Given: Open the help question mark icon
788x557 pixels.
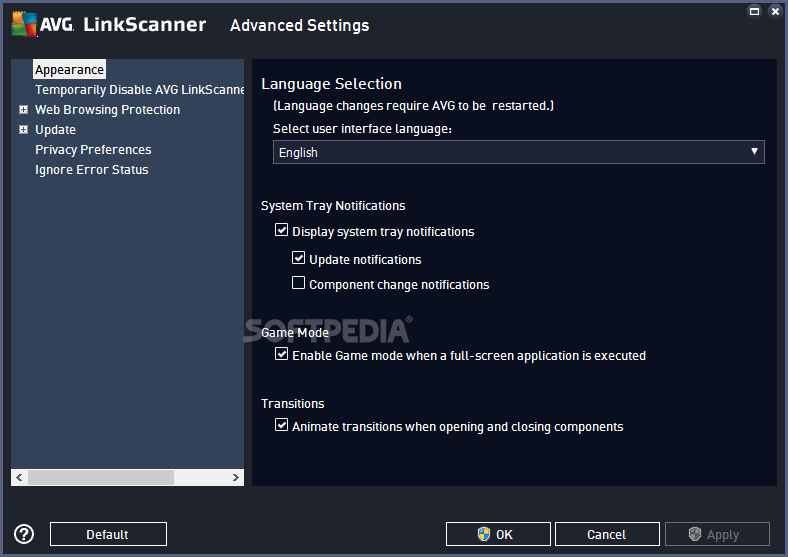Looking at the screenshot, I should tap(24, 534).
